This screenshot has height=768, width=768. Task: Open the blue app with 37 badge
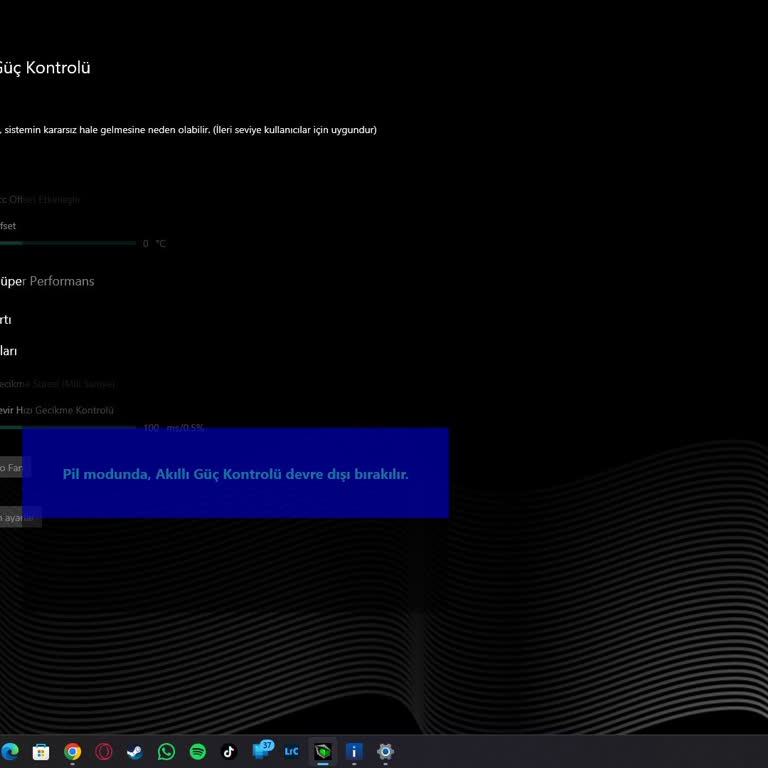click(261, 751)
